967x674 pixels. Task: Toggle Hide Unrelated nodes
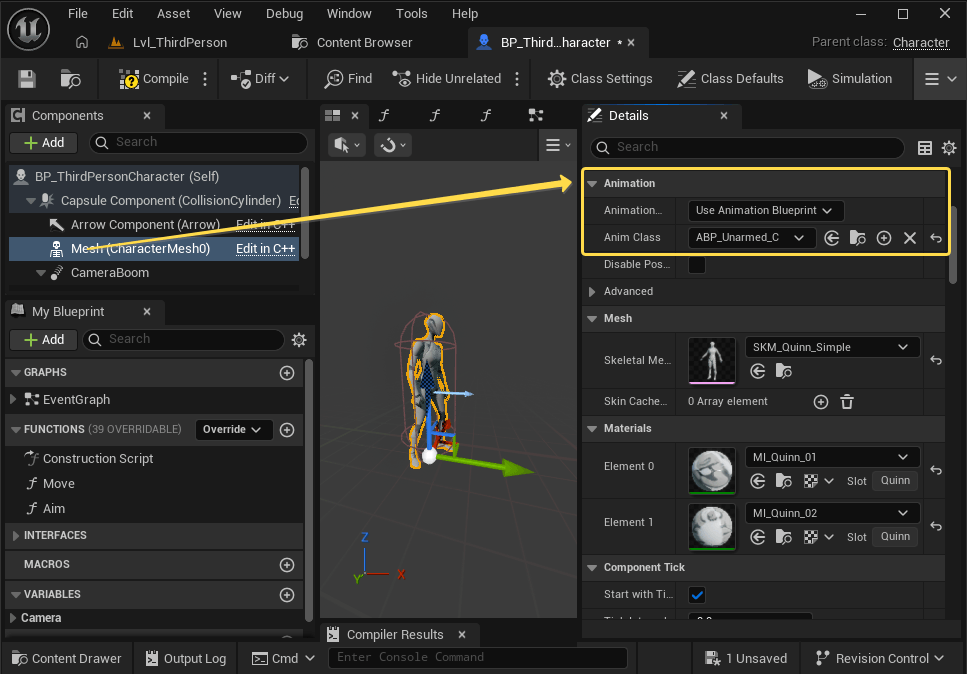coord(447,79)
